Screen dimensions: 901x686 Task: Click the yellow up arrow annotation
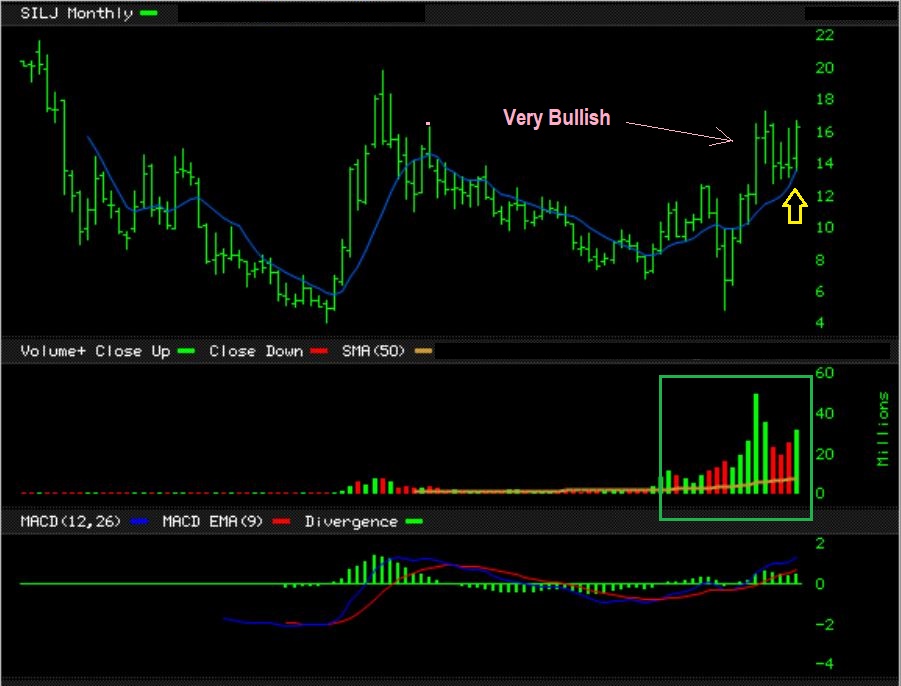[793, 207]
